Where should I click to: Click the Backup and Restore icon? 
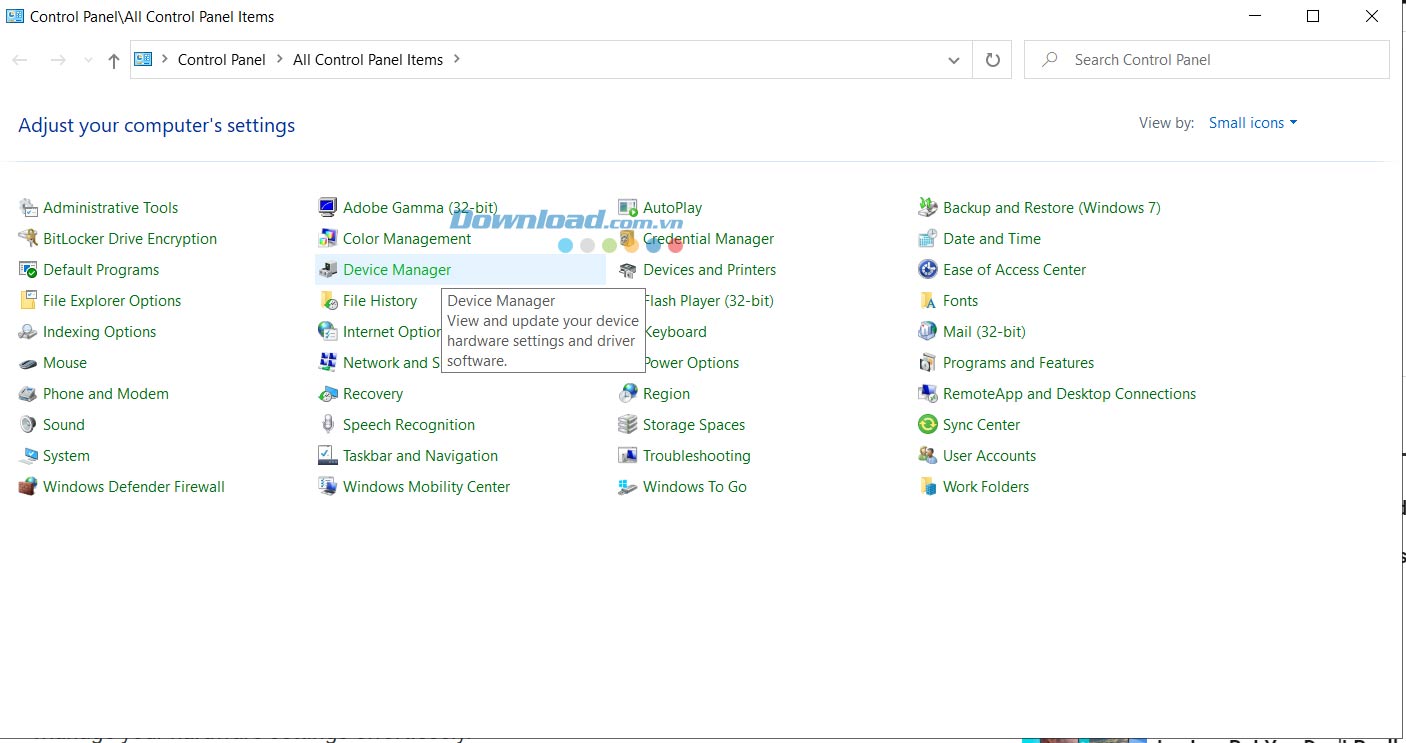point(928,208)
